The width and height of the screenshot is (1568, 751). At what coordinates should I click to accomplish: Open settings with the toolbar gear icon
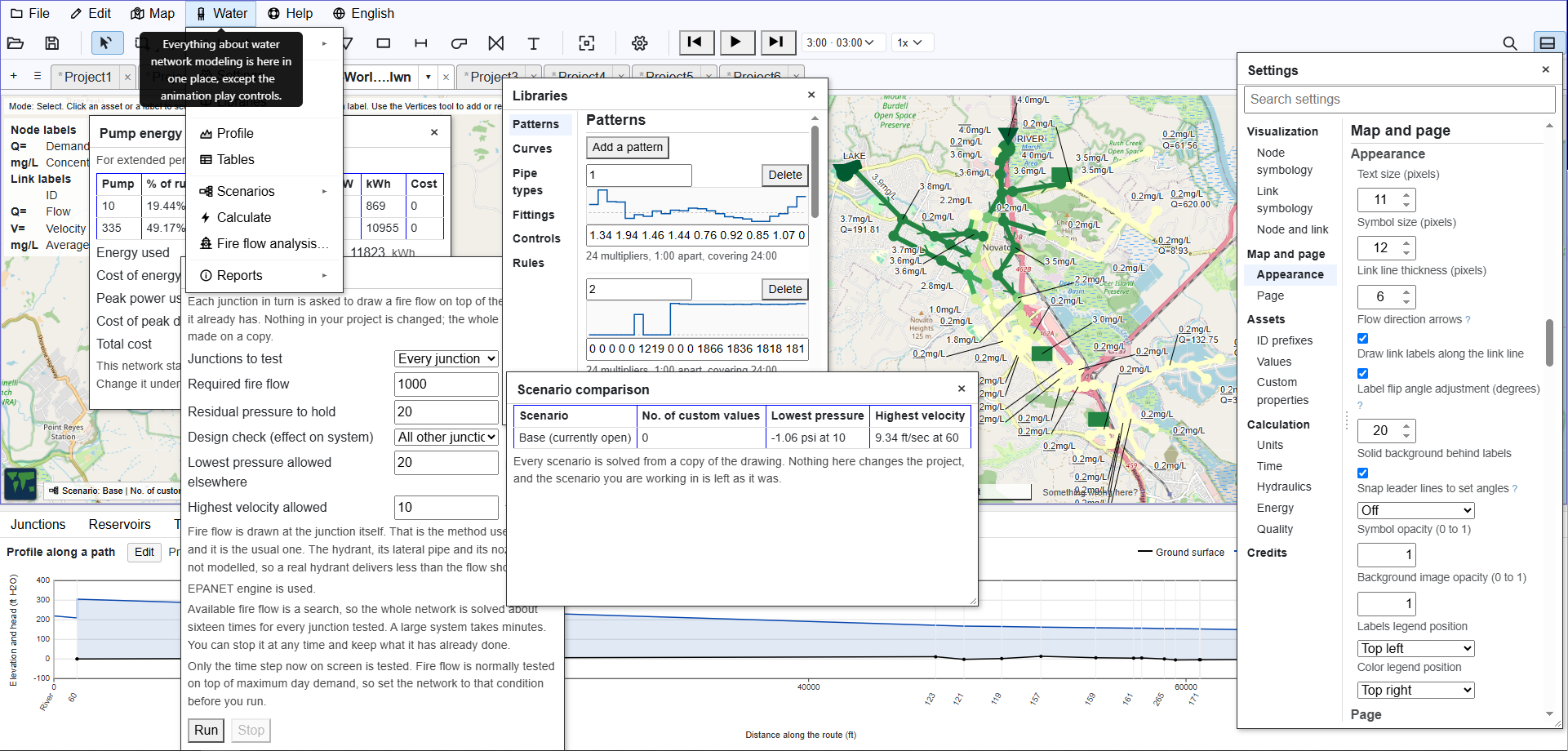pyautogui.click(x=640, y=43)
